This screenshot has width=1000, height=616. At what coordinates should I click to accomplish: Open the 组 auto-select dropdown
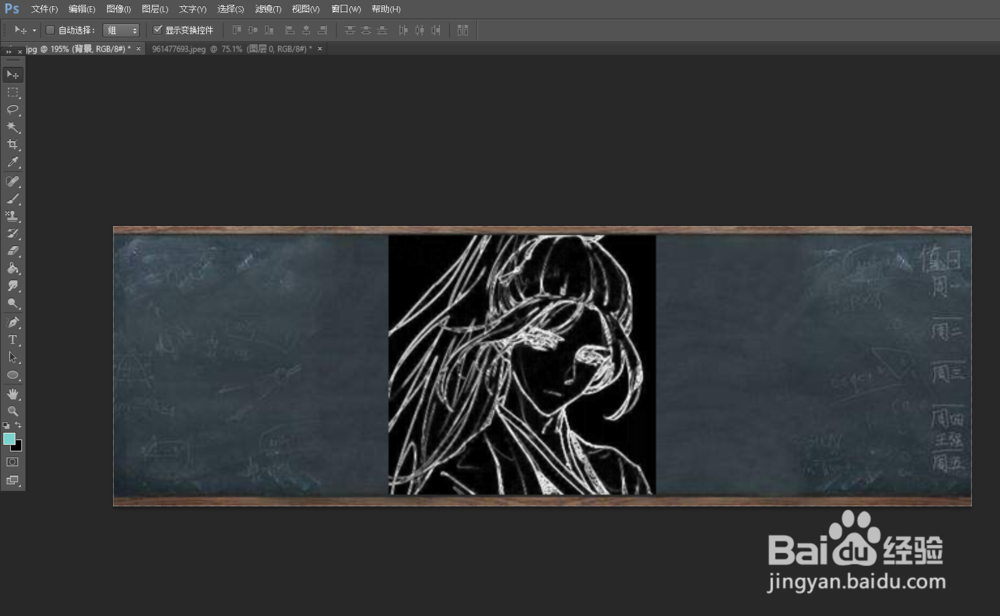tap(121, 30)
